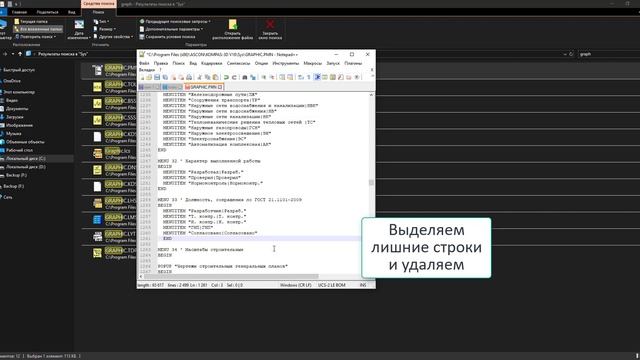The width and height of the screenshot is (640, 360).
Task: Click the New file icon in Notepad++ toolbar
Action: click(142, 77)
